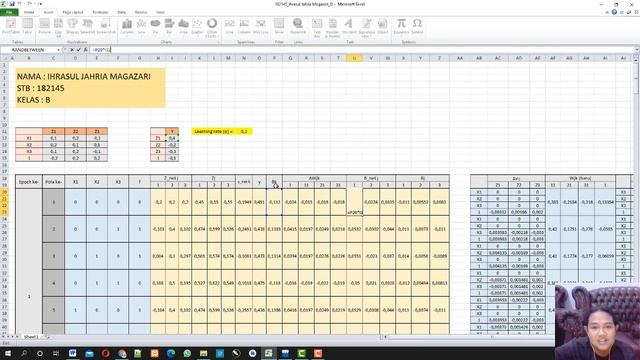The image size is (640, 360).
Task: Insert an Equation
Action: tap(401, 26)
